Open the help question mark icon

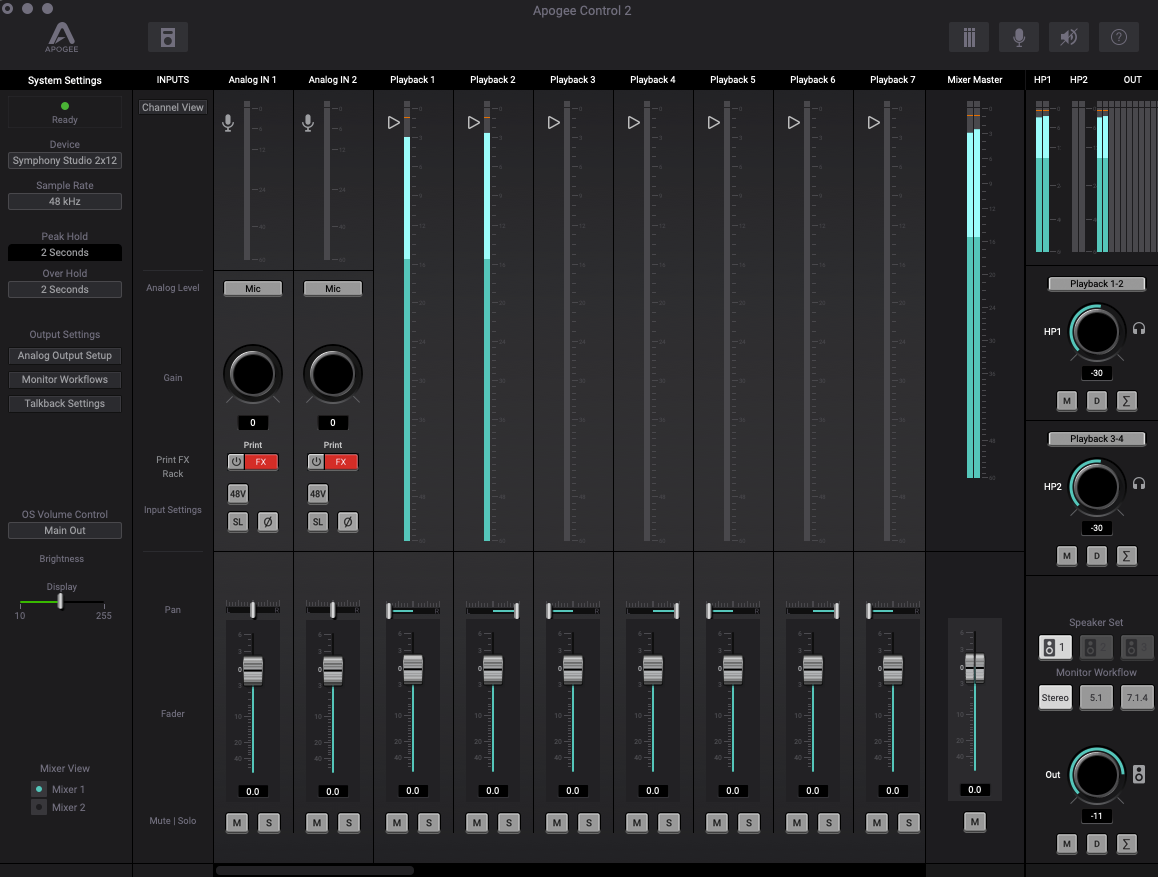[1118, 37]
